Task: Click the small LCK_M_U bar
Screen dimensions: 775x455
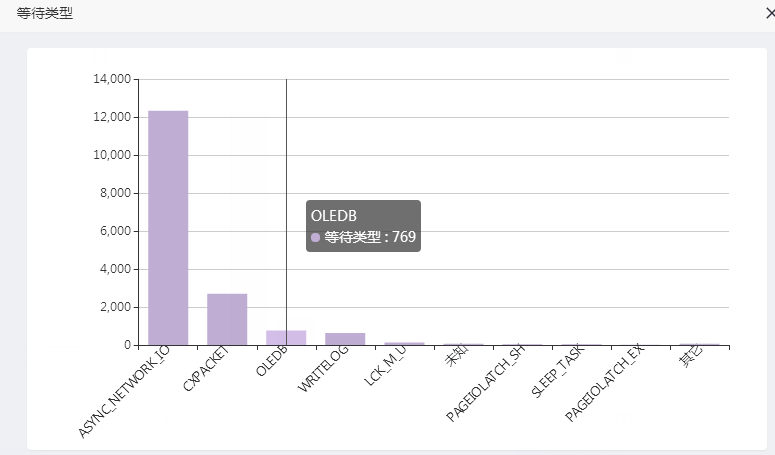Action: pos(404,343)
